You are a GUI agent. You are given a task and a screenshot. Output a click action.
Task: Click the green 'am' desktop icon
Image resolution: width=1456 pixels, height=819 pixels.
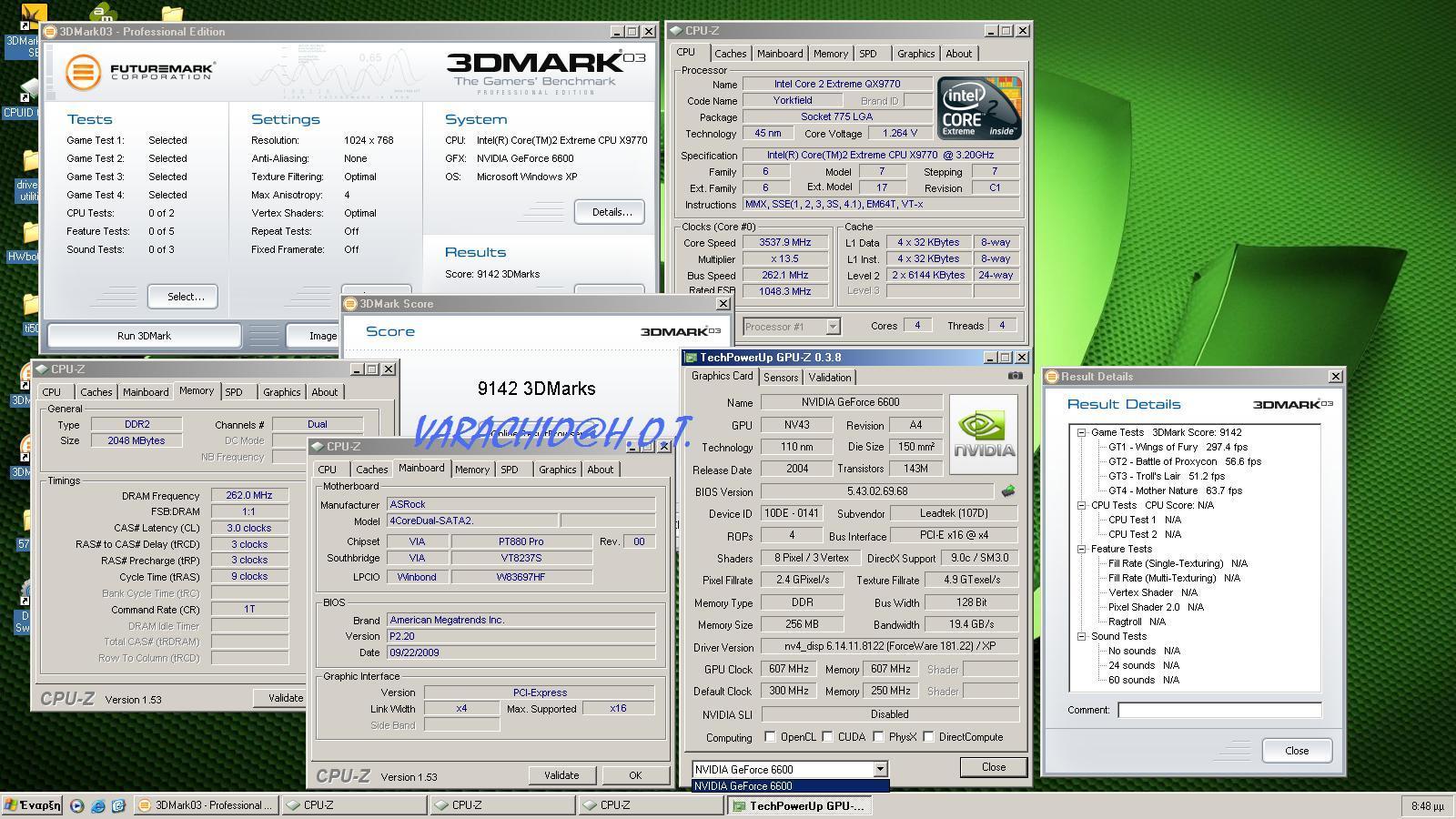[103, 12]
